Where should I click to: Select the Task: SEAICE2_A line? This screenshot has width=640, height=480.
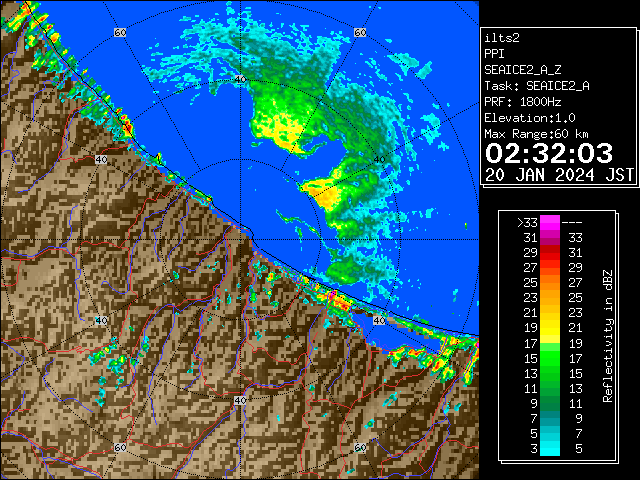(537, 86)
